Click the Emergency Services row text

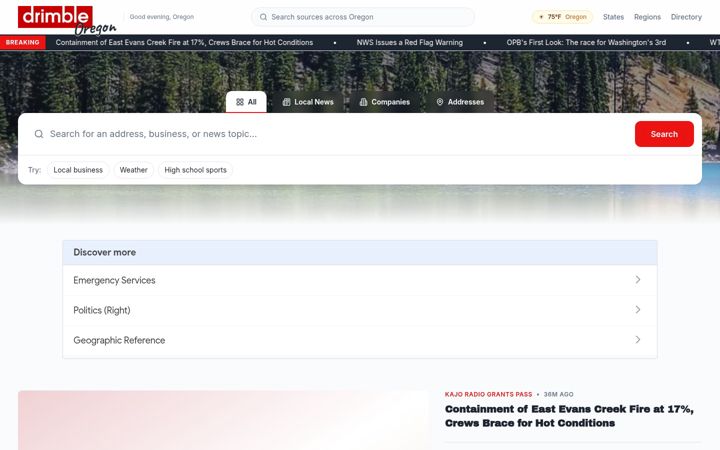114,280
